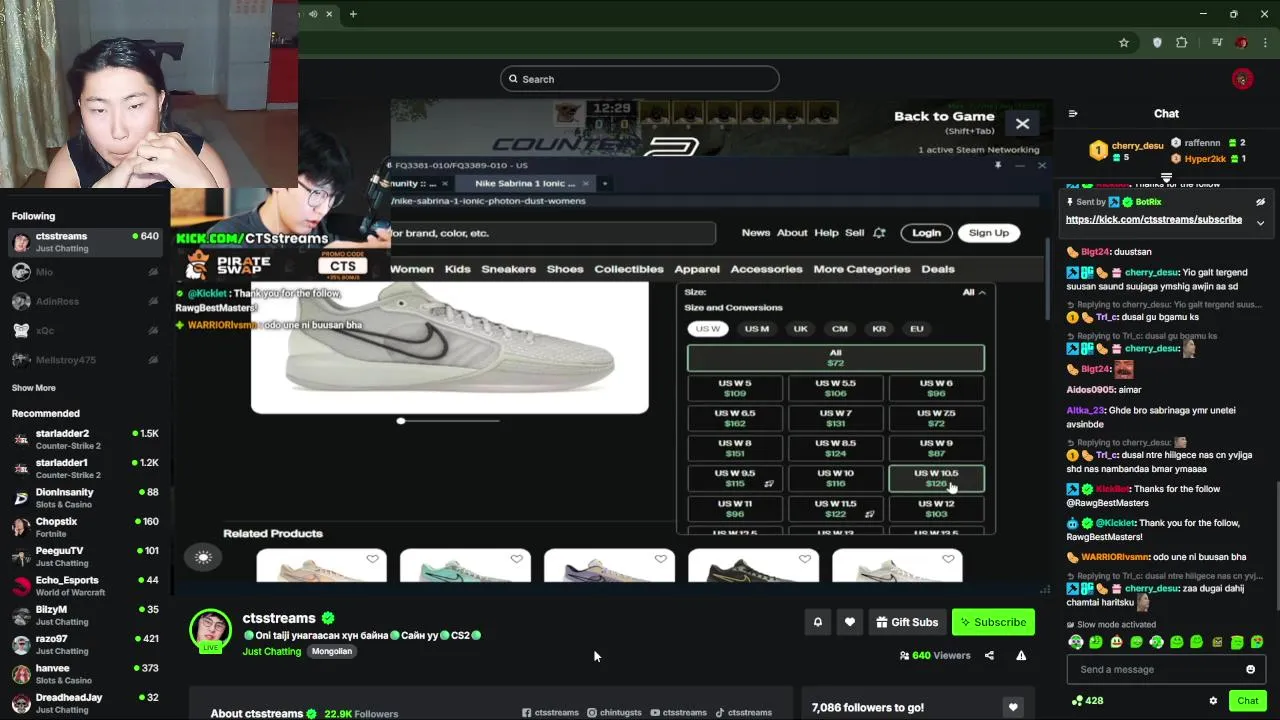
Task: Click the report warning triangle icon
Action: (1021, 656)
